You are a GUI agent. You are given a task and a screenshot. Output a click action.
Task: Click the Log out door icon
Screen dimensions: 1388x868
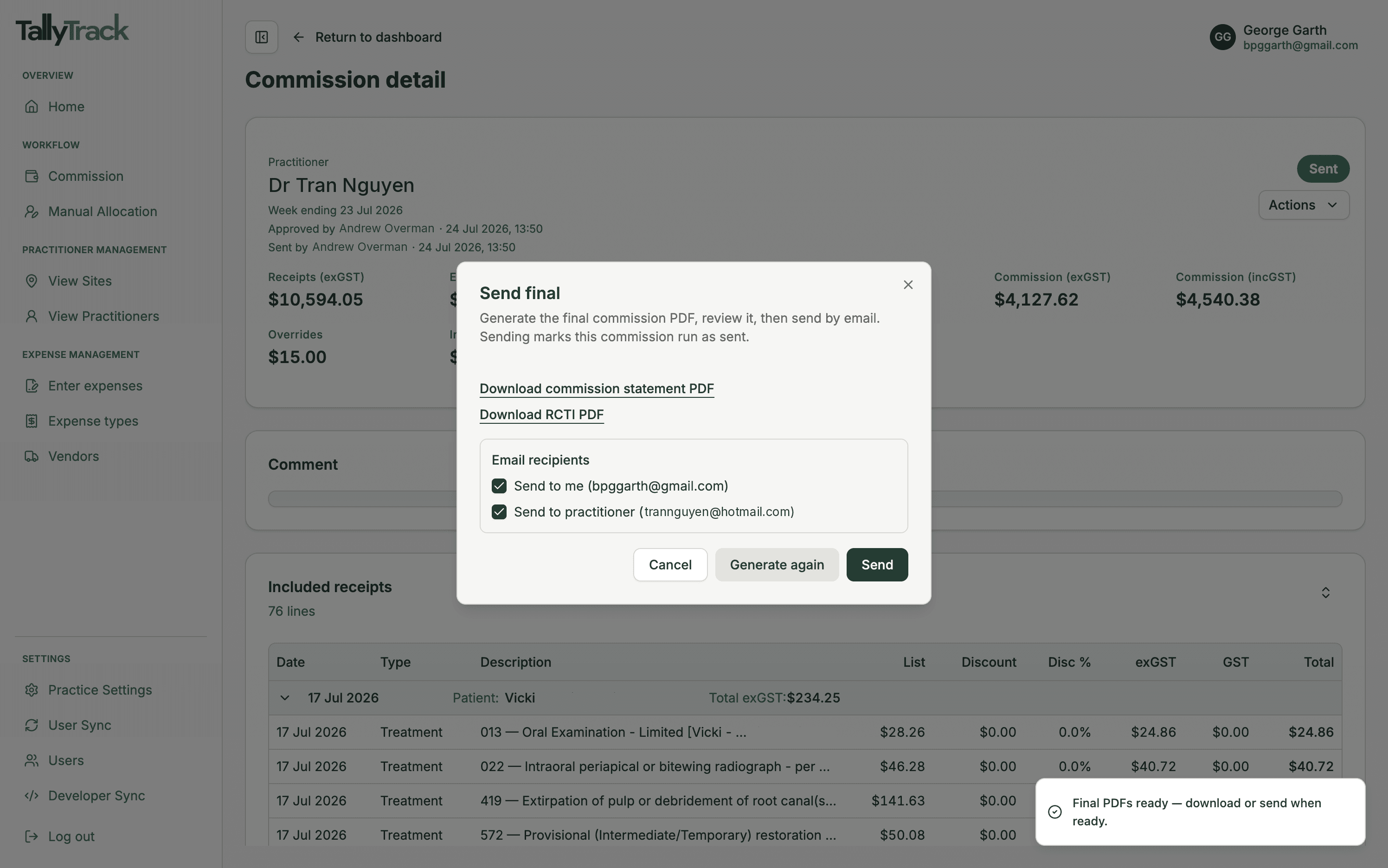(32, 837)
